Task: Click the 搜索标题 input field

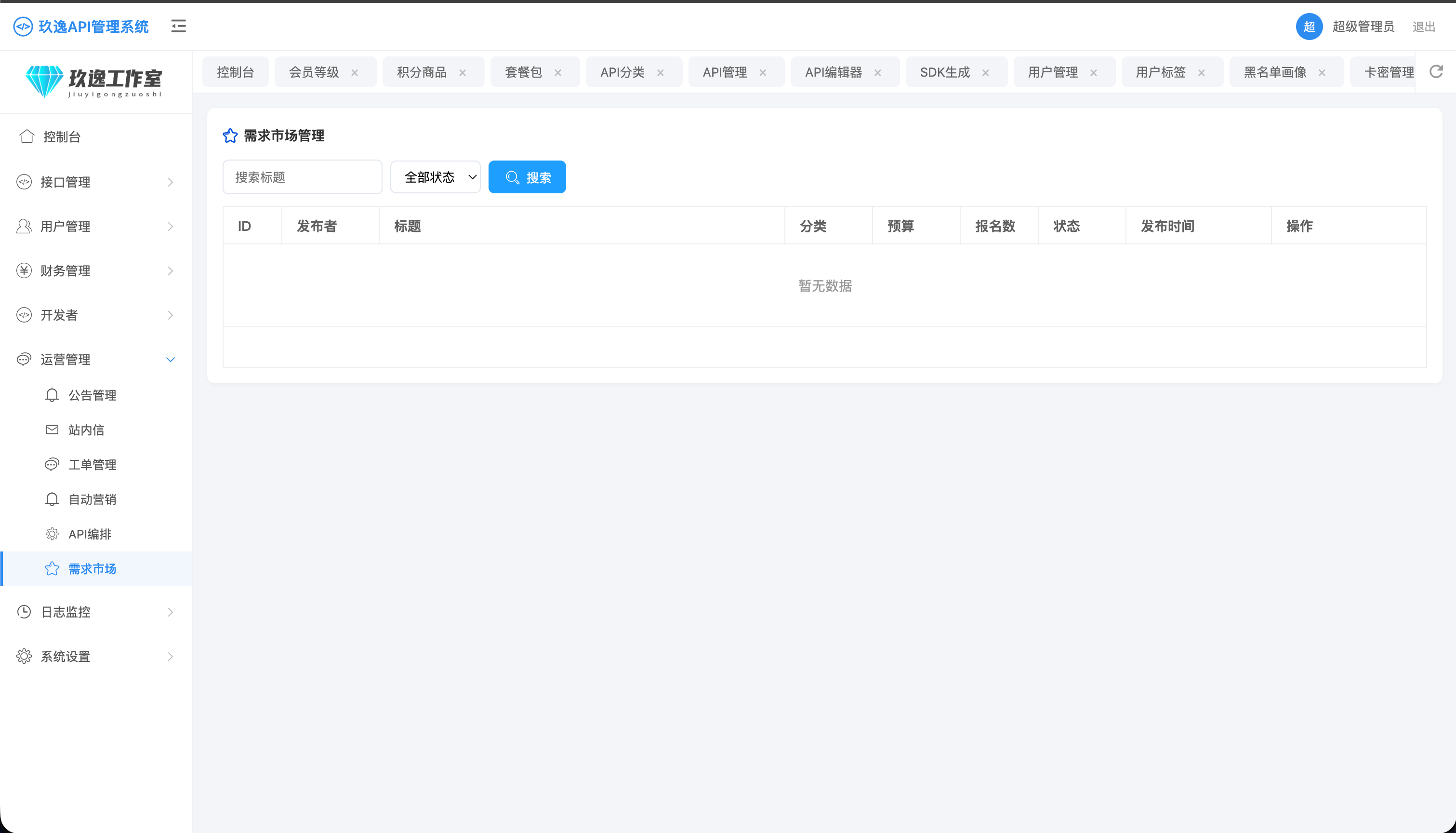Action: pyautogui.click(x=303, y=177)
